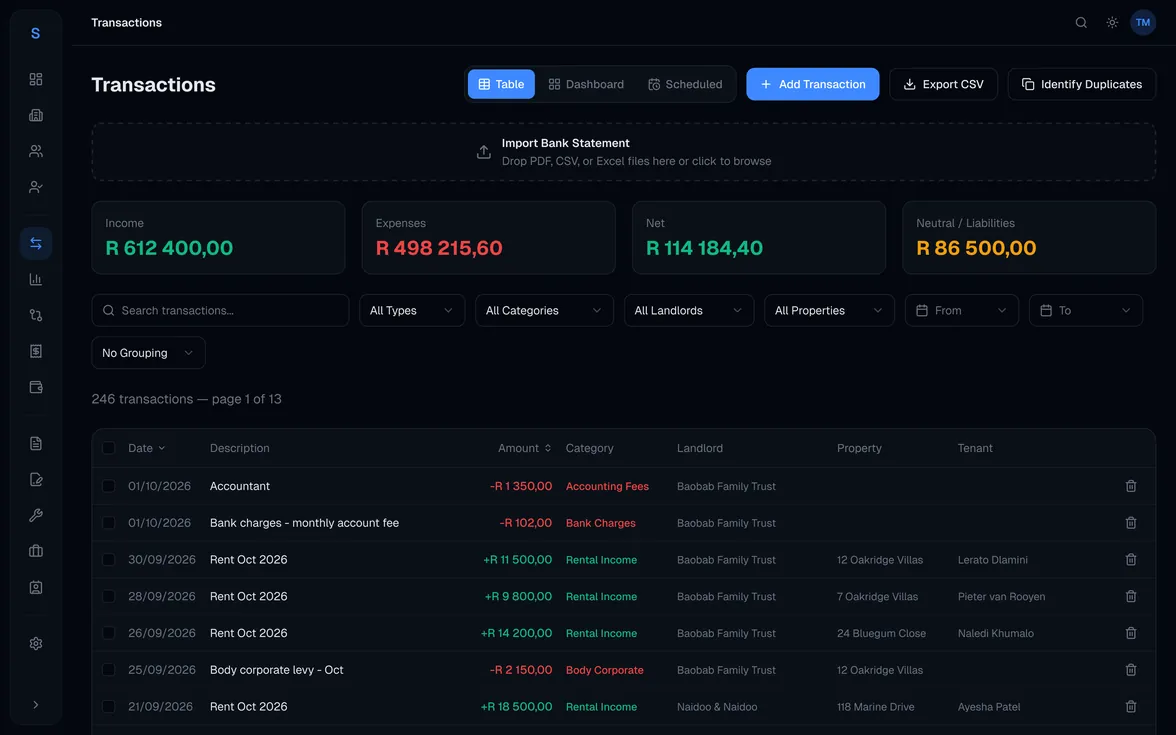Delete the Accountant transaction with its trash icon

pyautogui.click(x=1131, y=486)
